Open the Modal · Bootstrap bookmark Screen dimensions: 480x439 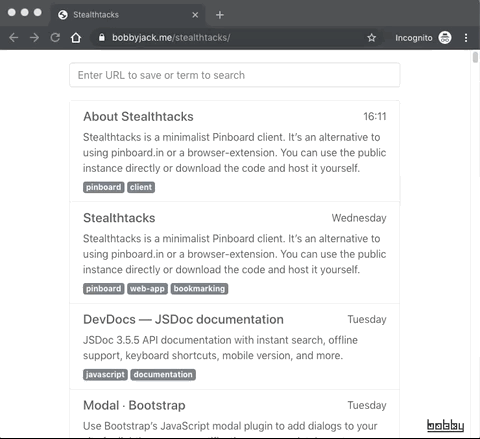point(134,405)
